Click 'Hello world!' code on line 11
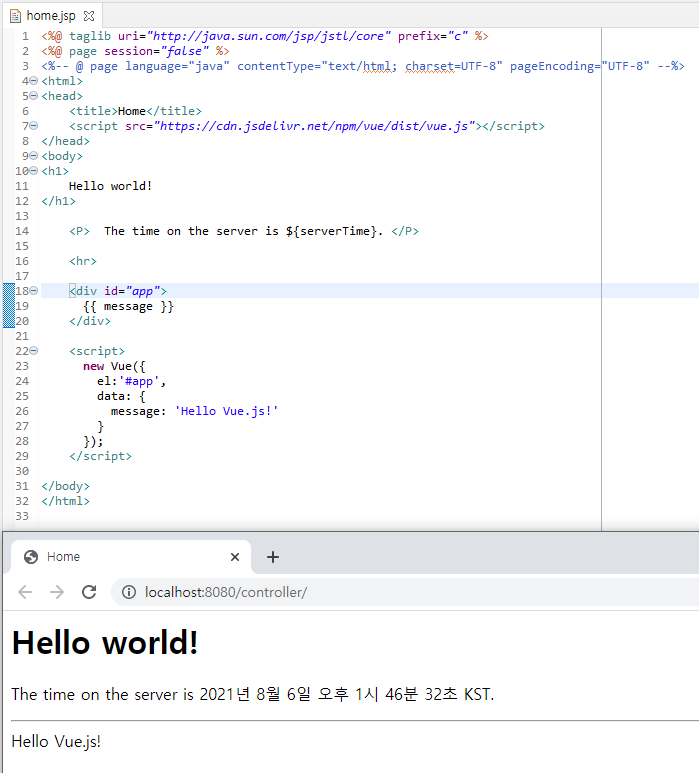 [110, 186]
